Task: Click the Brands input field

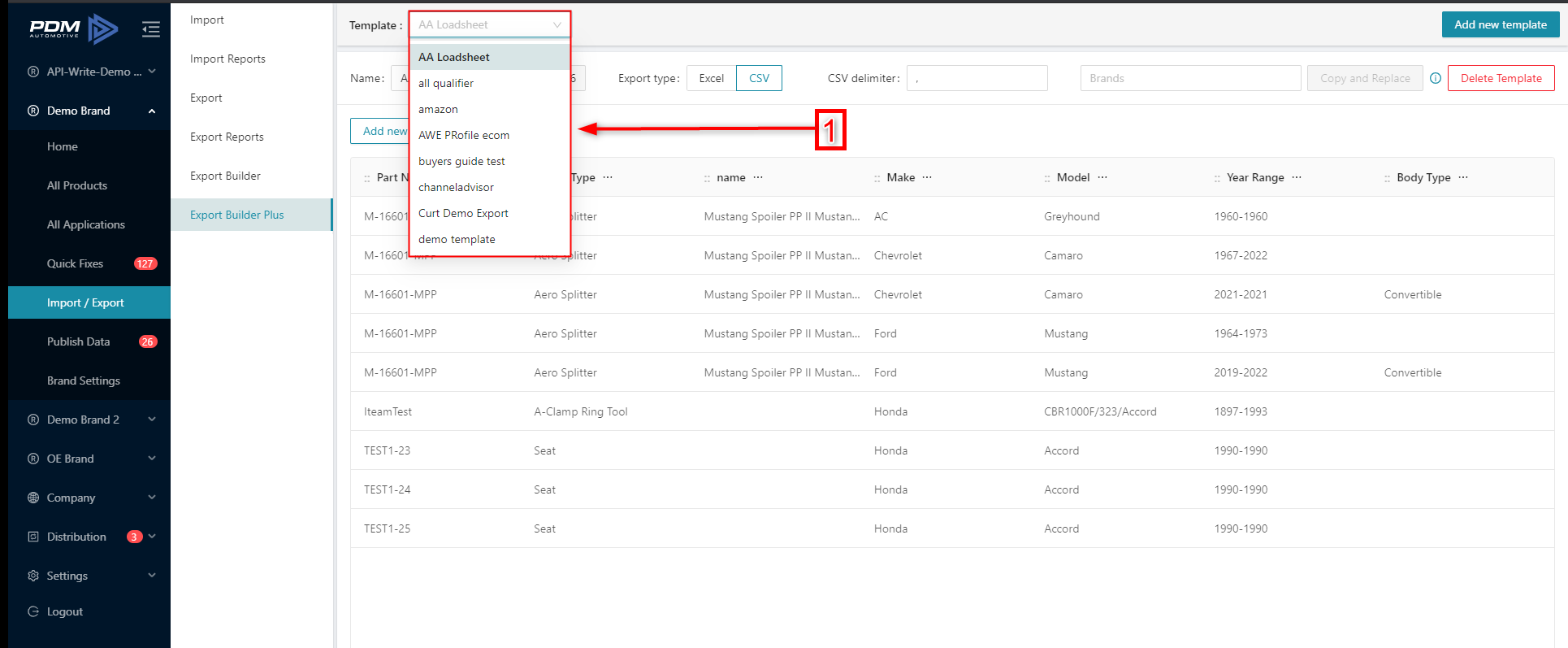Action: [1190, 78]
